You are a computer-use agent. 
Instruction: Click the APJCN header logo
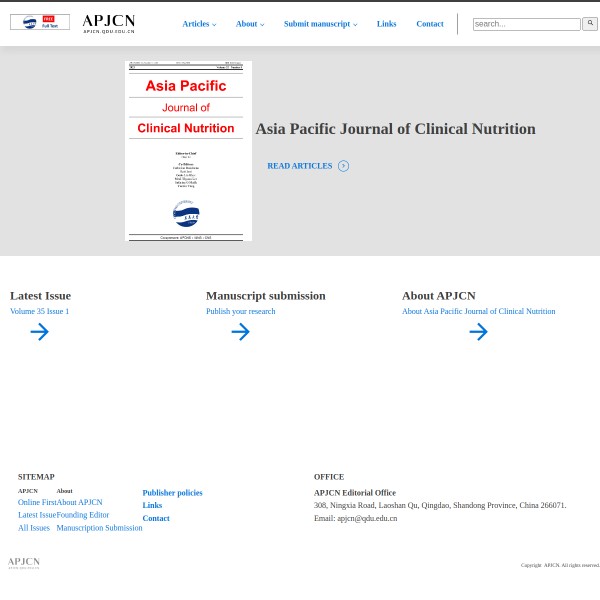point(108,23)
